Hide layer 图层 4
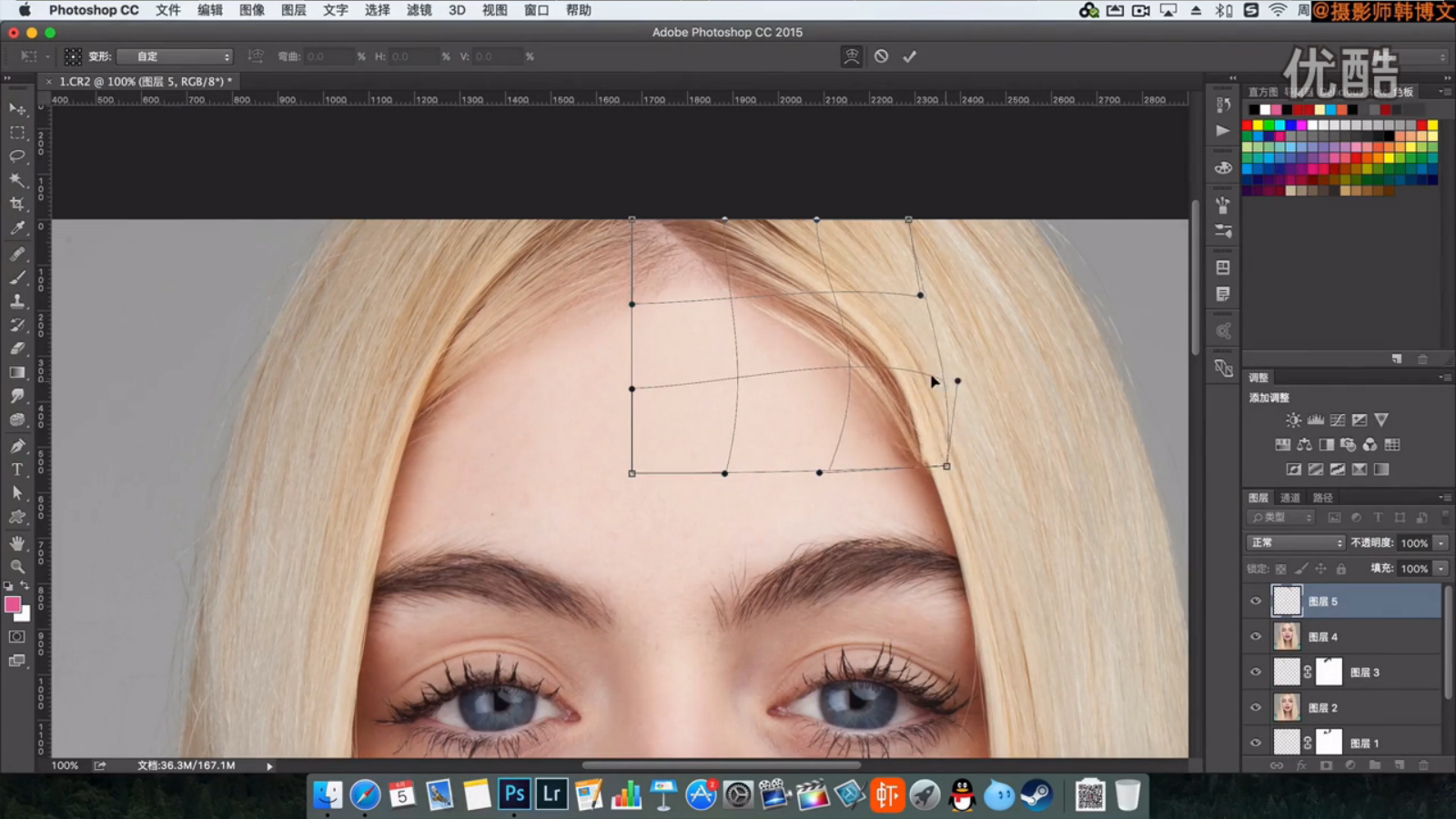The height and width of the screenshot is (819, 1456). click(1256, 637)
